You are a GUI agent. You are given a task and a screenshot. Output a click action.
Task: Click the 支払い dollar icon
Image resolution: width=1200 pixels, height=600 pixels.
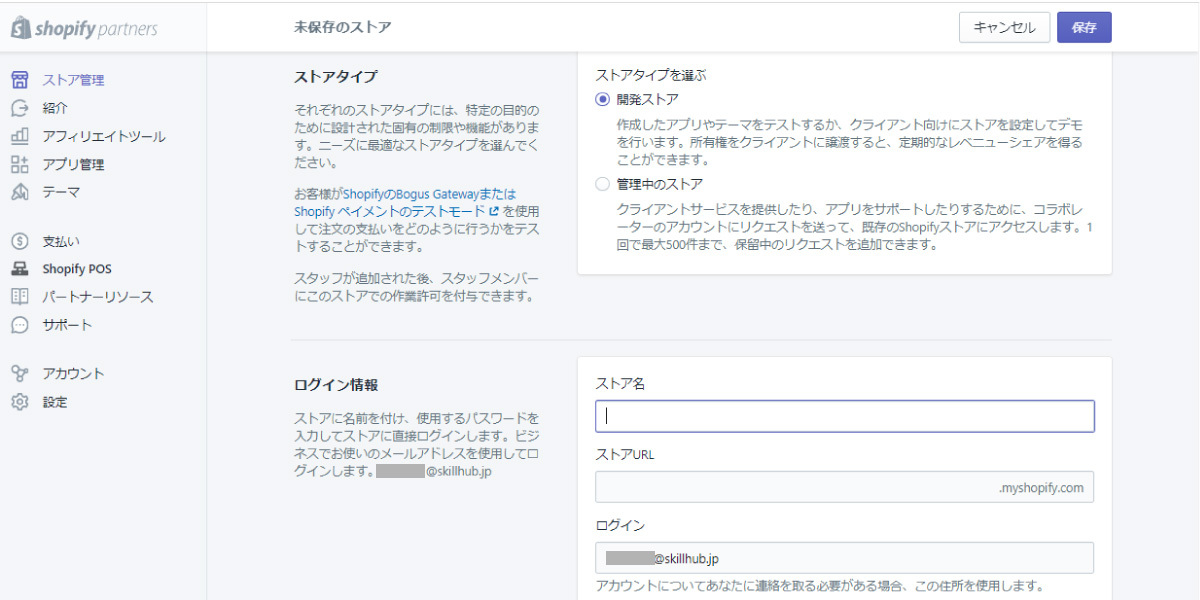pyautogui.click(x=20, y=241)
